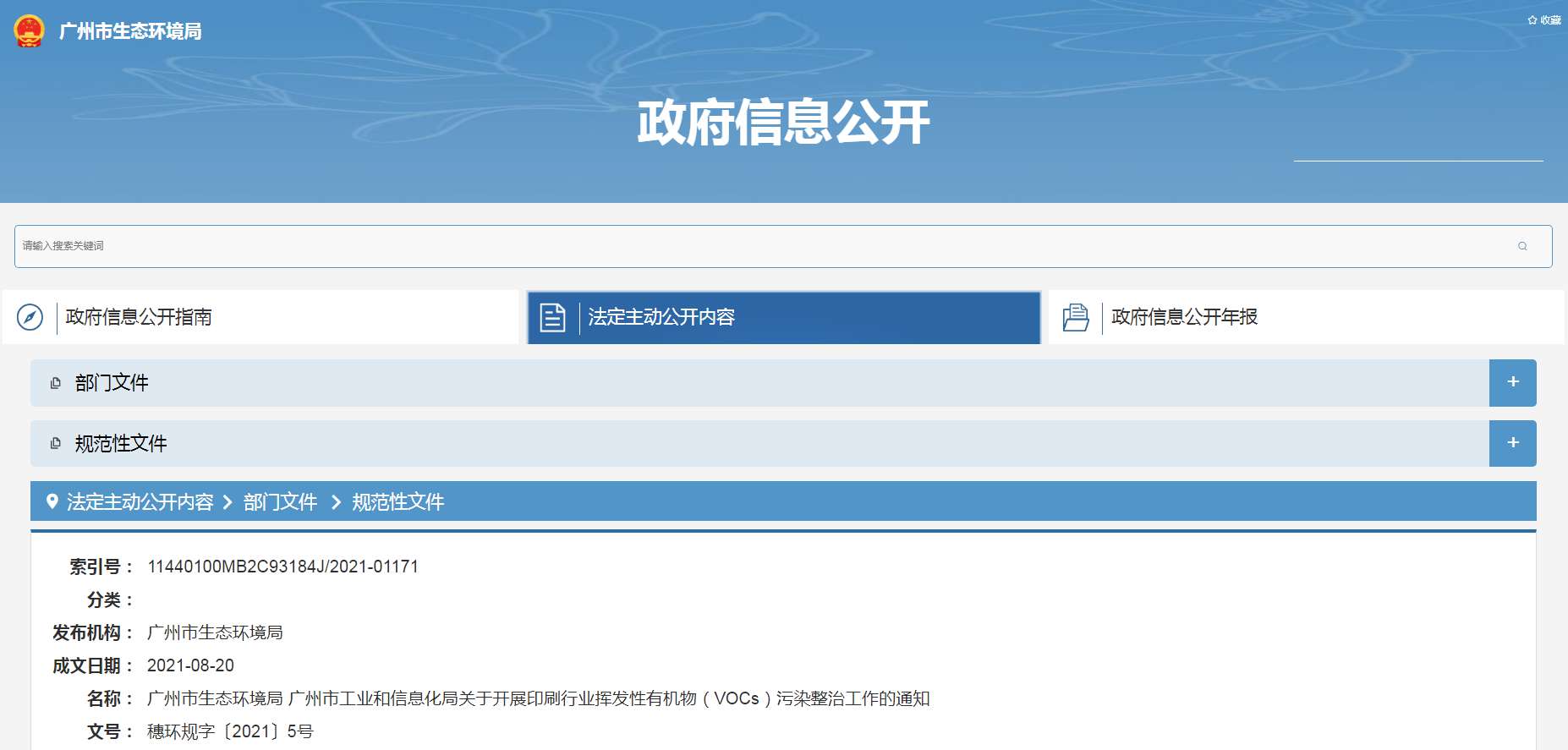Click the report icon beside 政府信息公开年报
This screenshot has width=1568, height=750.
[1075, 317]
